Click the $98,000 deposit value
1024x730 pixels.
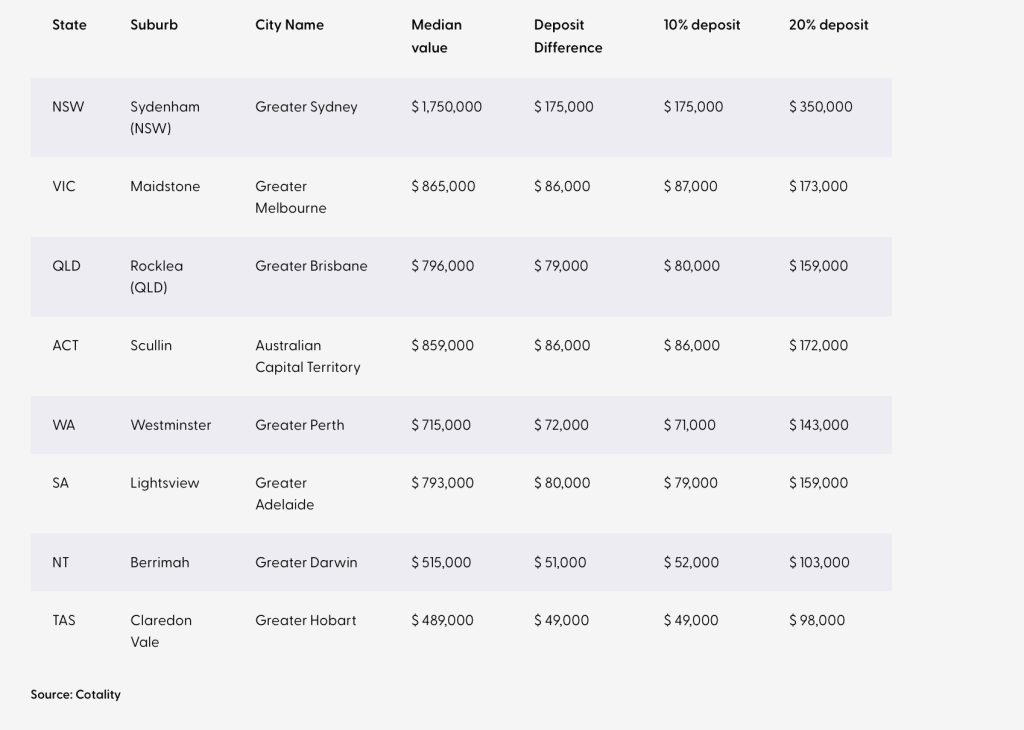tap(817, 620)
